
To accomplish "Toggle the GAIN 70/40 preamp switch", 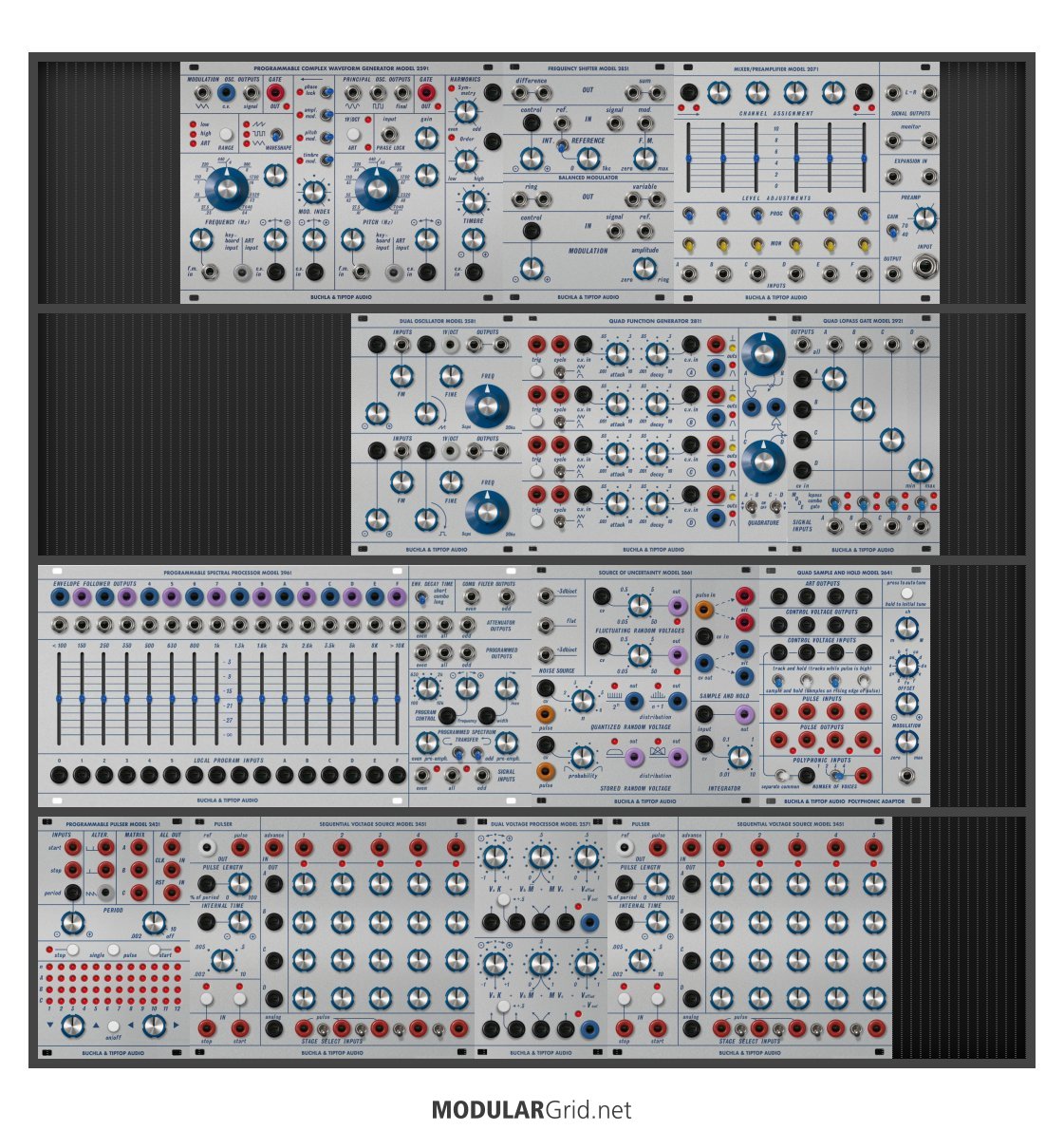I will click(x=892, y=231).
